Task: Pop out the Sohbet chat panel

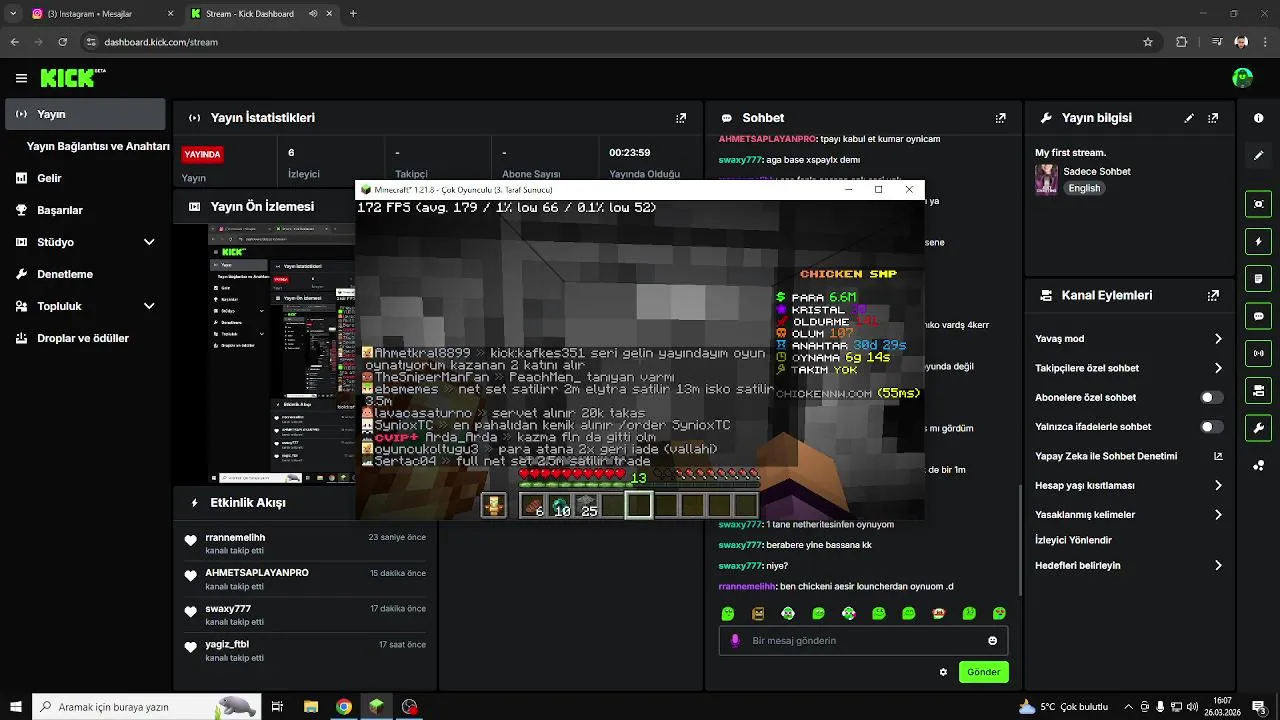Action: point(1000,118)
